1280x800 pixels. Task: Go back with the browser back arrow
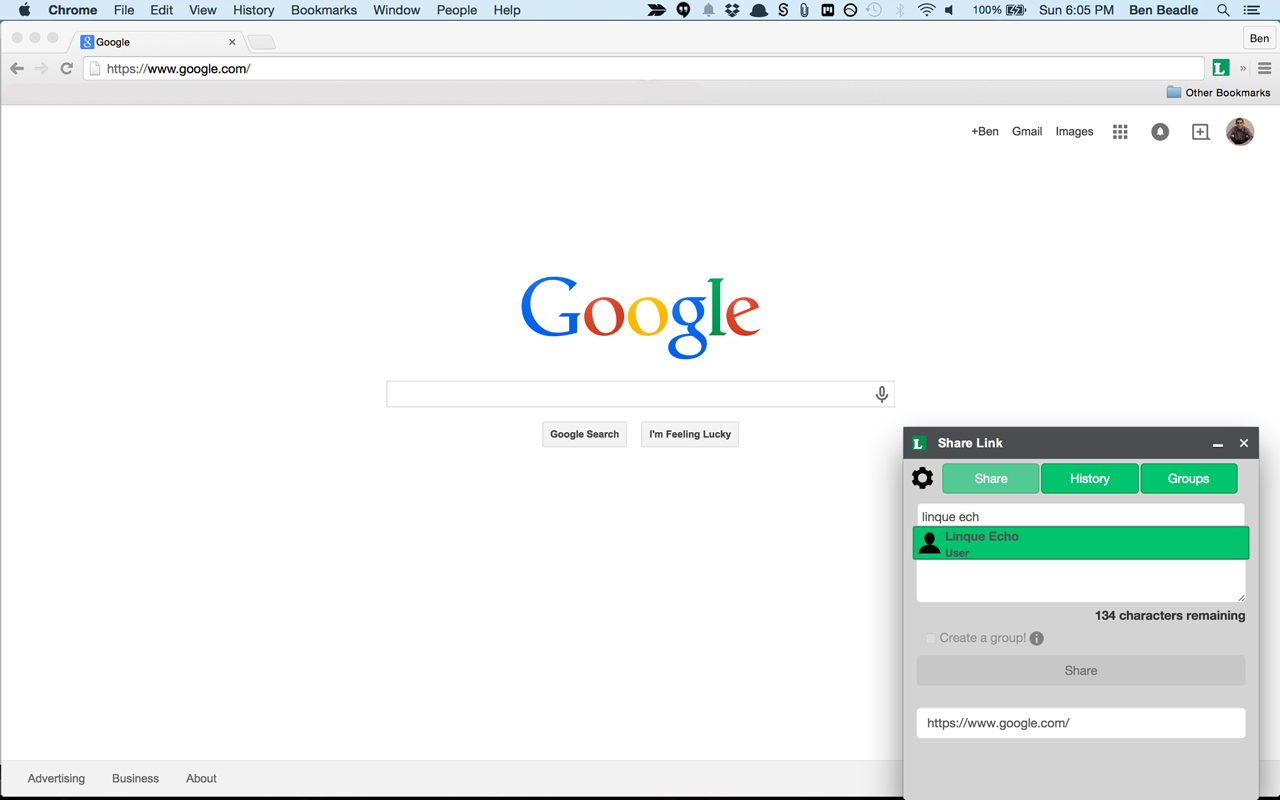(16, 68)
